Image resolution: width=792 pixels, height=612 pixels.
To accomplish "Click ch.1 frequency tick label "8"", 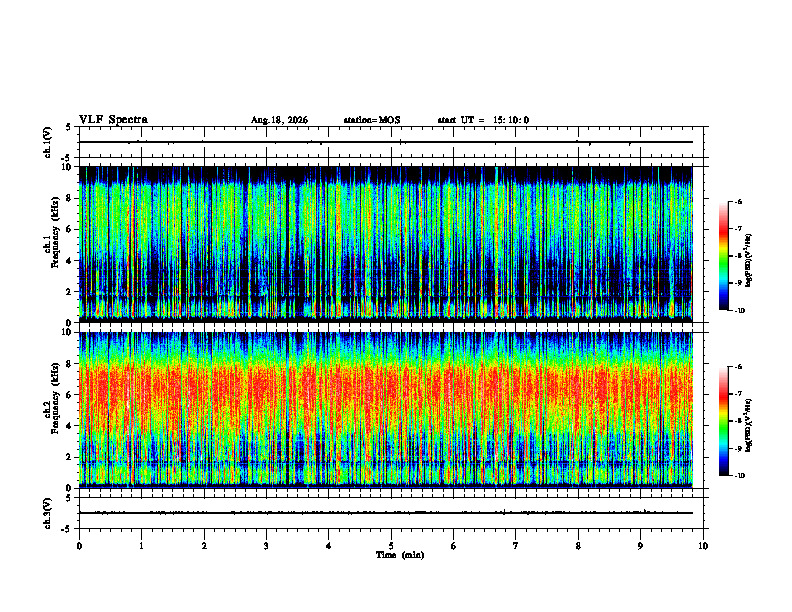I will click(69, 198).
